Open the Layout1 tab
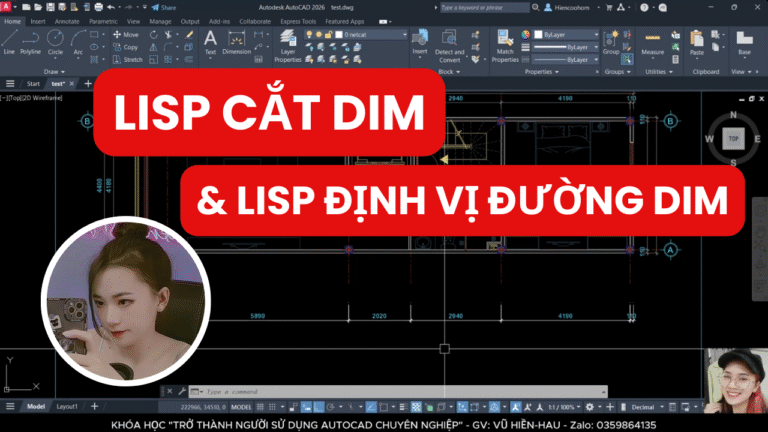768x432 pixels. click(x=67, y=408)
